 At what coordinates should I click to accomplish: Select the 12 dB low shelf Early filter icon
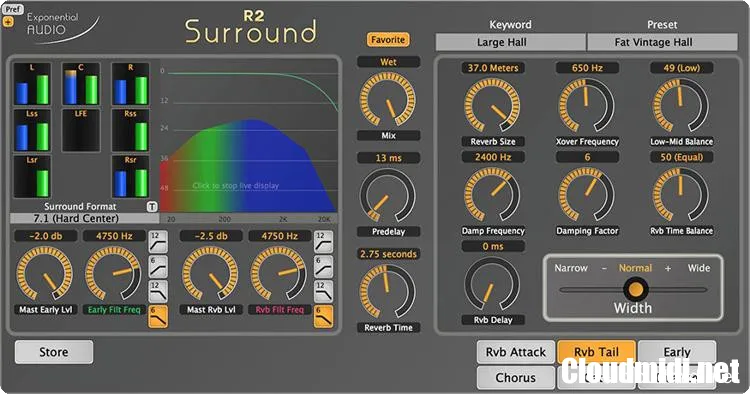click(x=158, y=242)
